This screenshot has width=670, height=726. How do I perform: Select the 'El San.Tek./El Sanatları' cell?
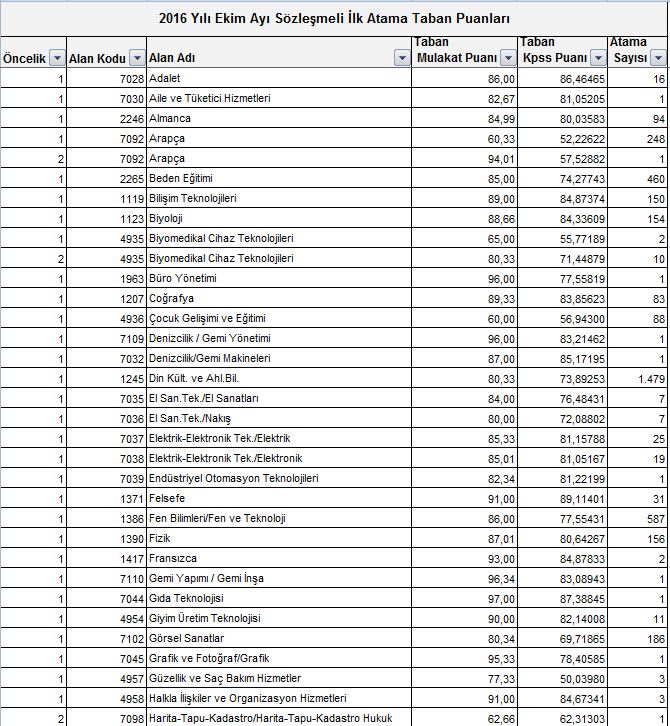pyautogui.click(x=279, y=398)
